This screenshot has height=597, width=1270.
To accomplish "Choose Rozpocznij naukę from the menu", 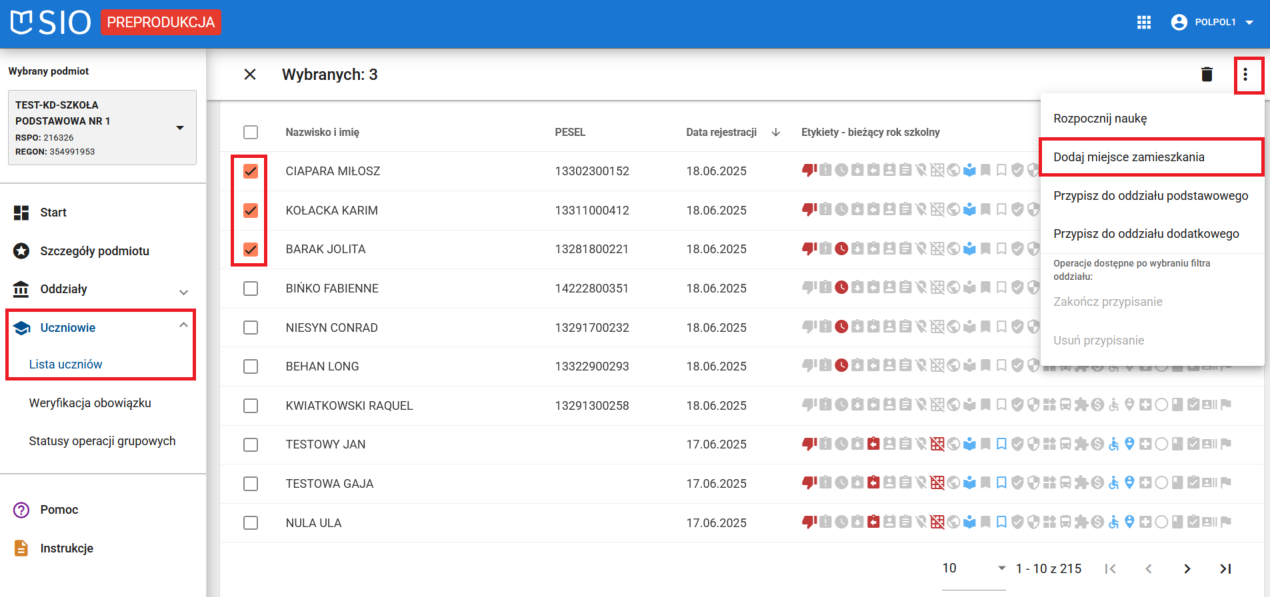I will click(x=1100, y=118).
